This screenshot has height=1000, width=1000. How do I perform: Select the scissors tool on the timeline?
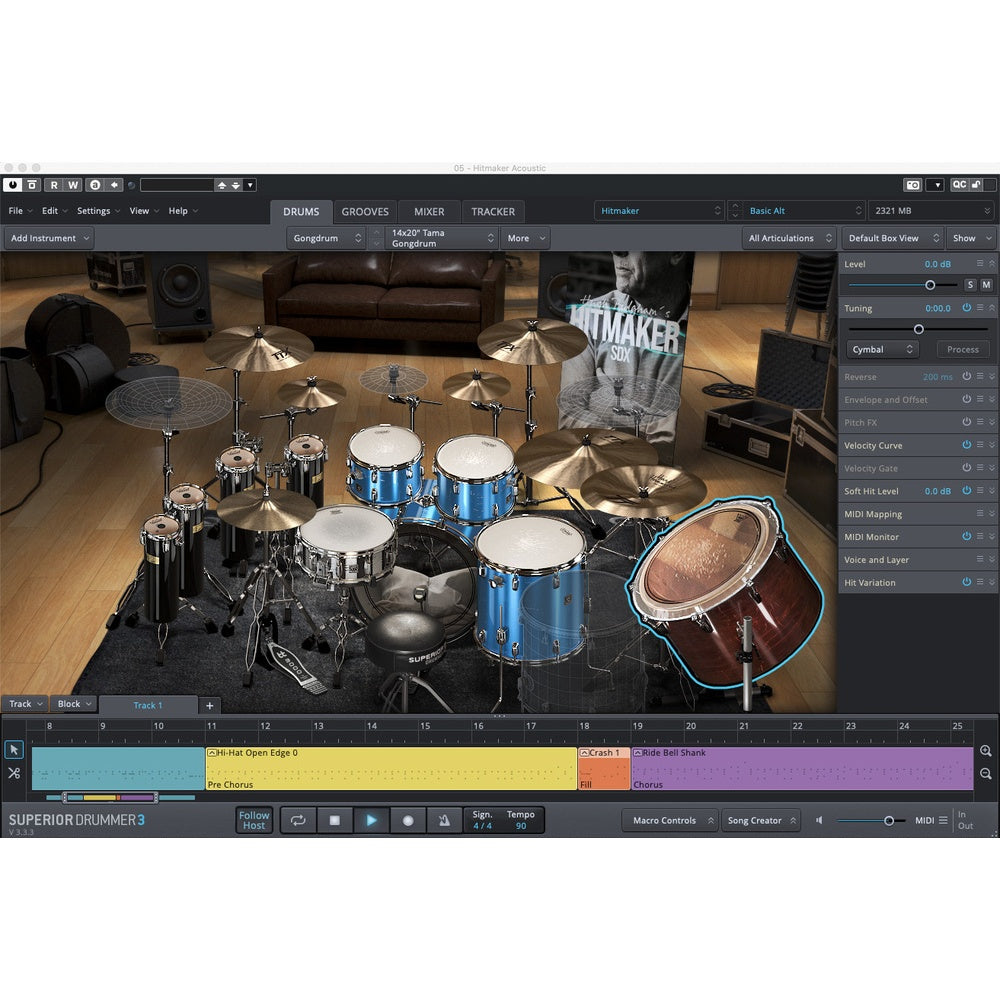tap(14, 773)
